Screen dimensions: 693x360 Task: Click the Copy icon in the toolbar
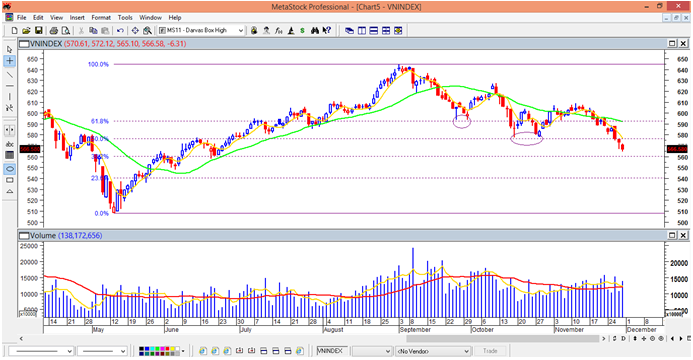[93, 30]
